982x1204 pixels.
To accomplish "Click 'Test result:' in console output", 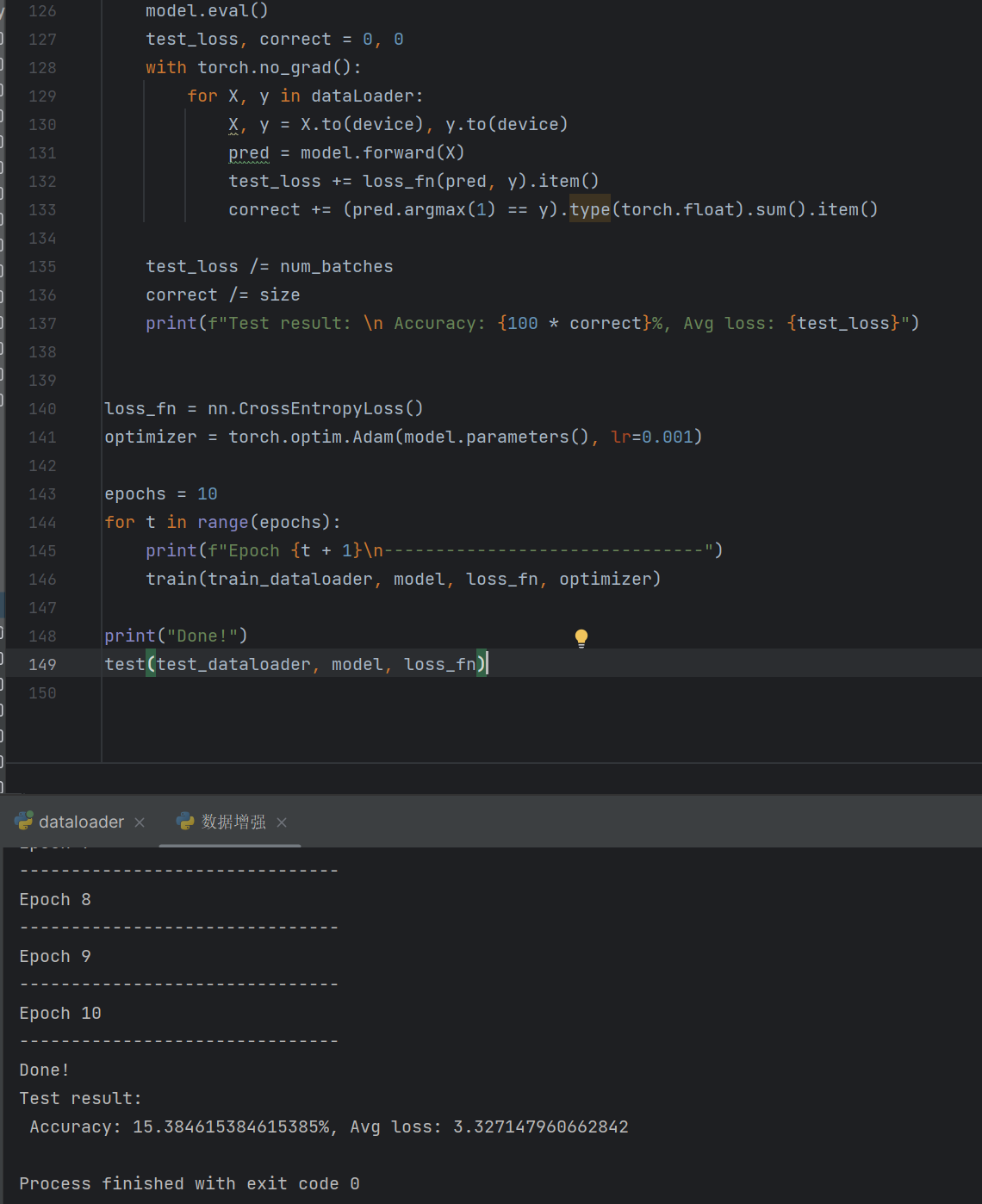I will pos(80,1098).
